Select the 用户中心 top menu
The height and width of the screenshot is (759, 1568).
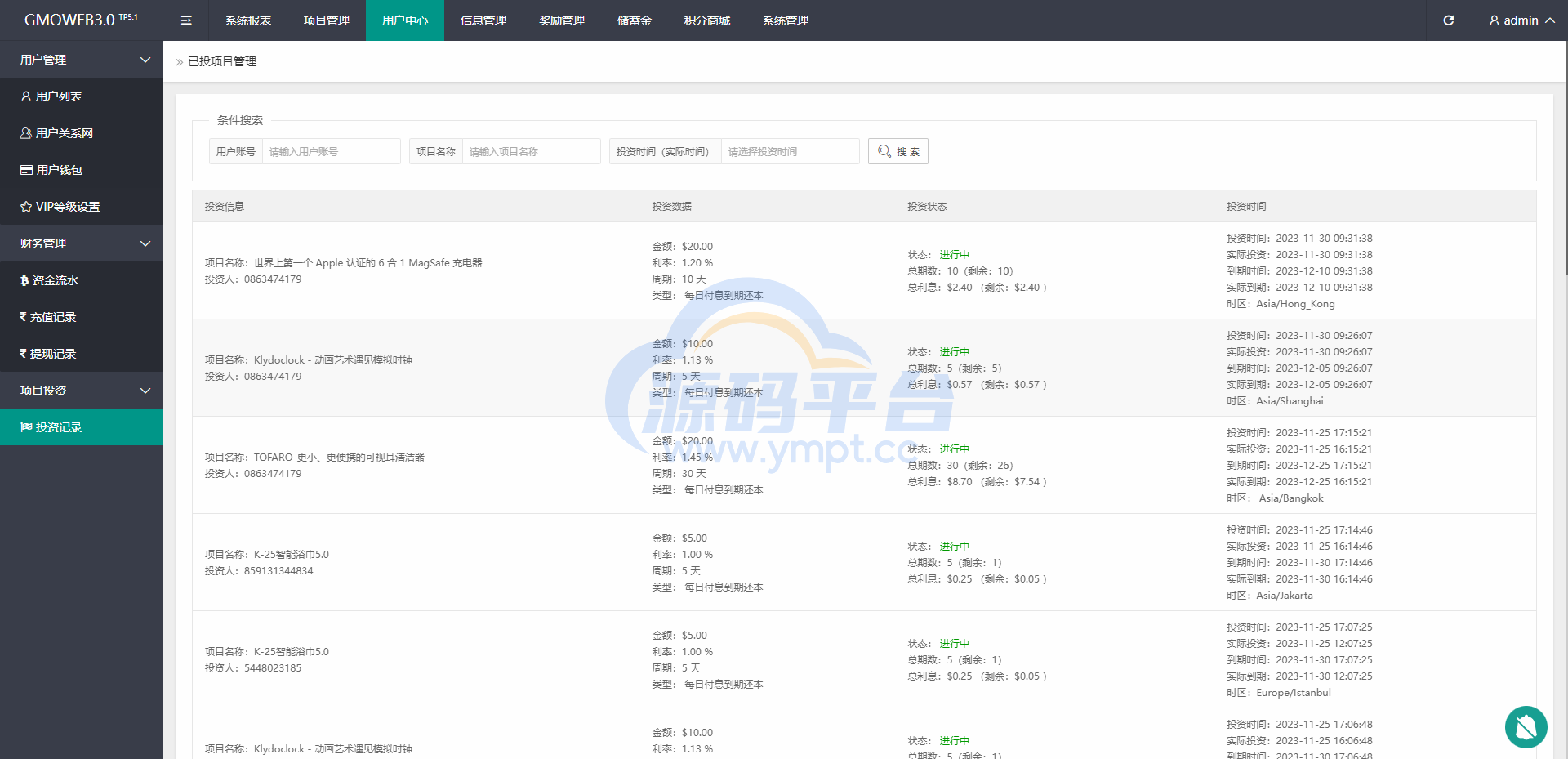(405, 20)
